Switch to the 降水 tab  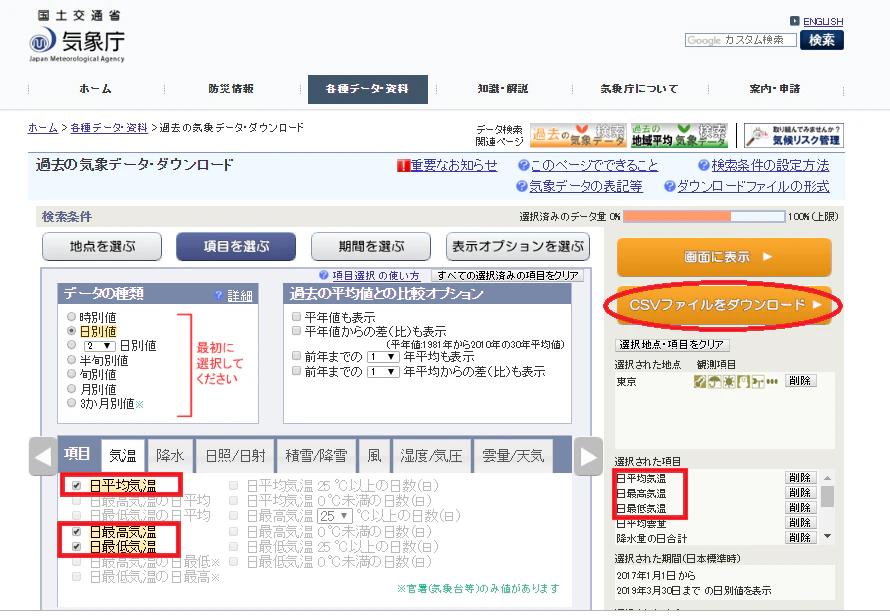[170, 456]
